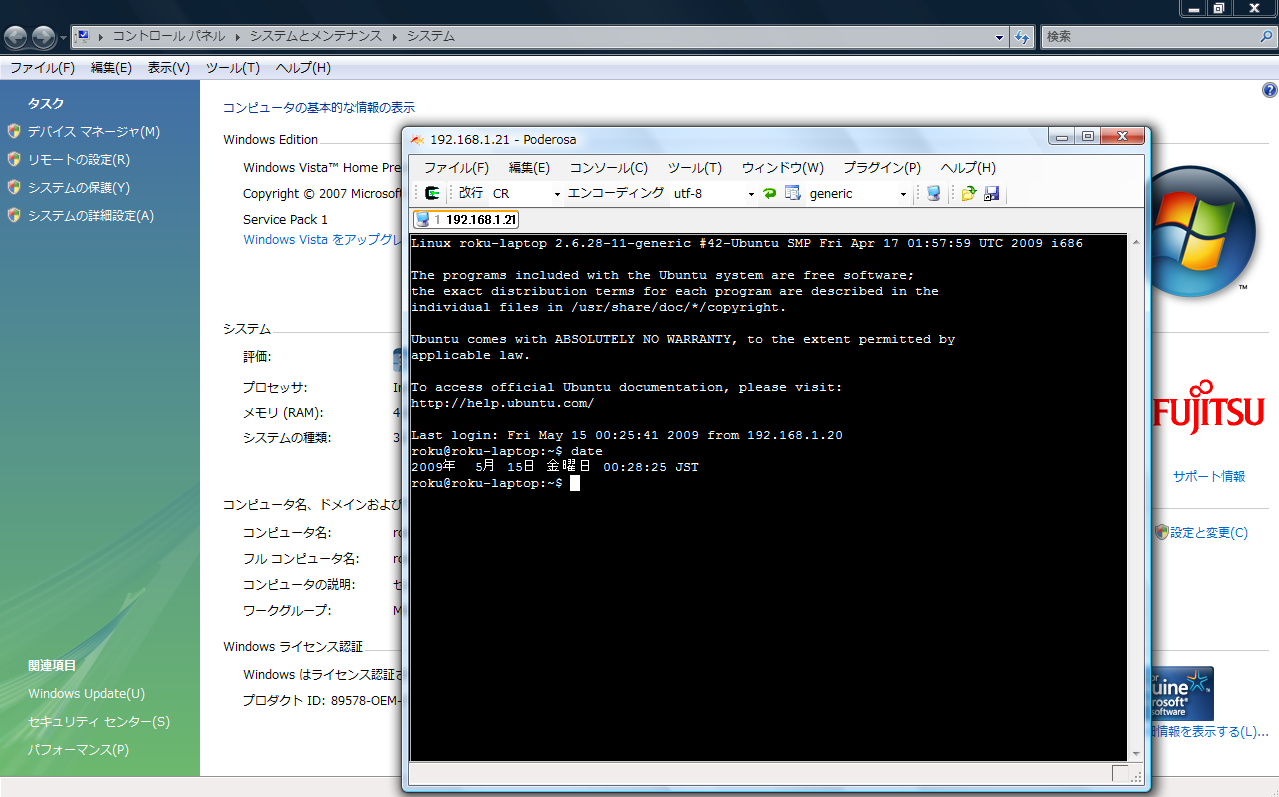Viewport: 1279px width, 797px height.
Task: Click the new connection icon in Poderosa toolbar
Action: (432, 193)
